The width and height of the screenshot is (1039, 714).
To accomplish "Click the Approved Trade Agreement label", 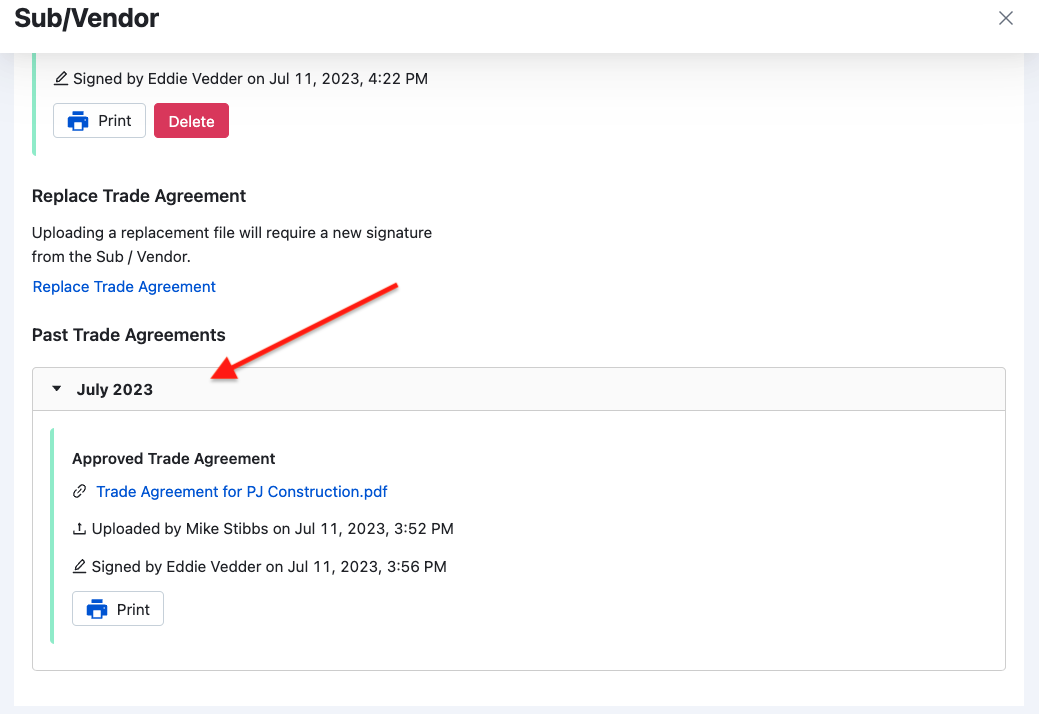I will tap(174, 459).
